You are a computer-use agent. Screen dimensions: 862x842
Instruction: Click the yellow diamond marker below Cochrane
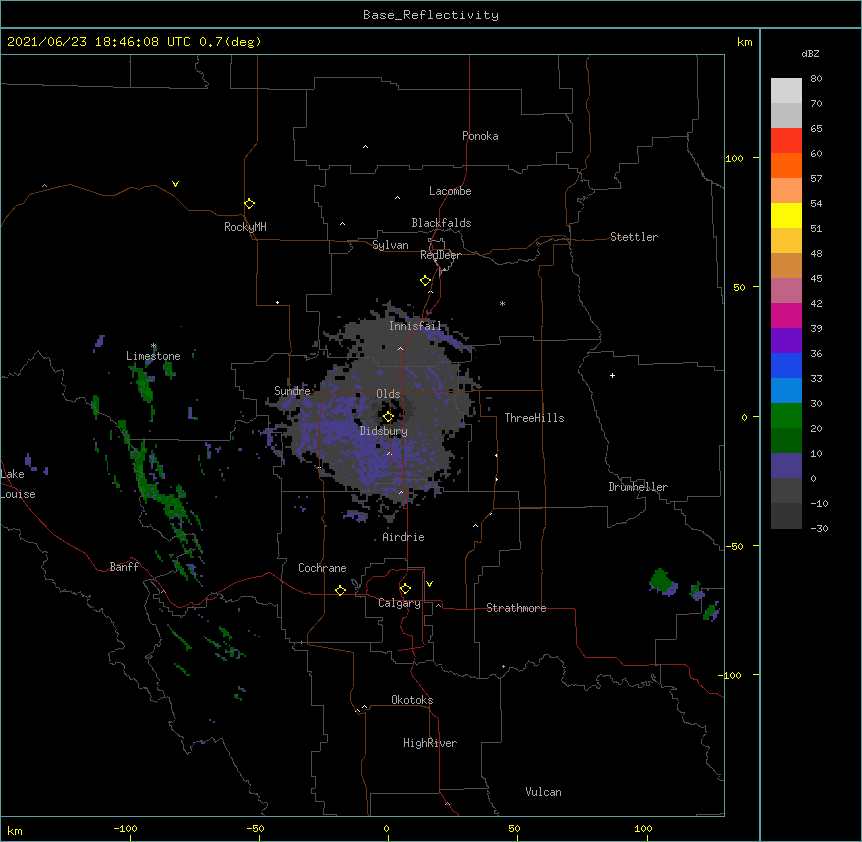[340, 590]
